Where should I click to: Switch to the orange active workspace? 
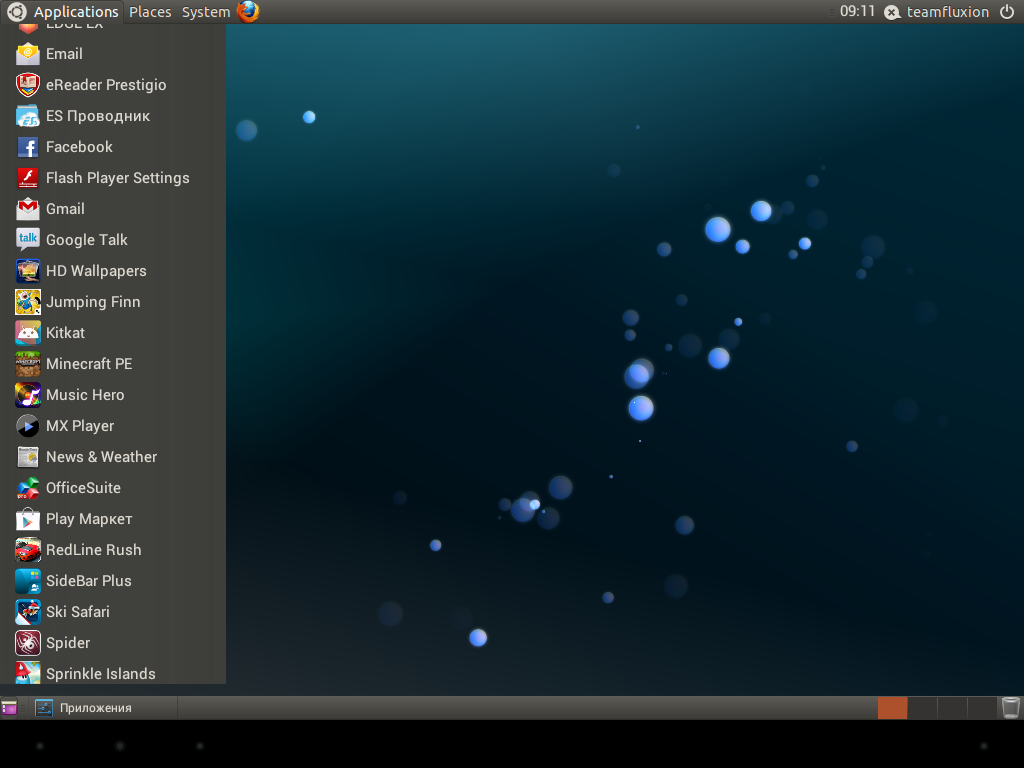click(x=892, y=708)
